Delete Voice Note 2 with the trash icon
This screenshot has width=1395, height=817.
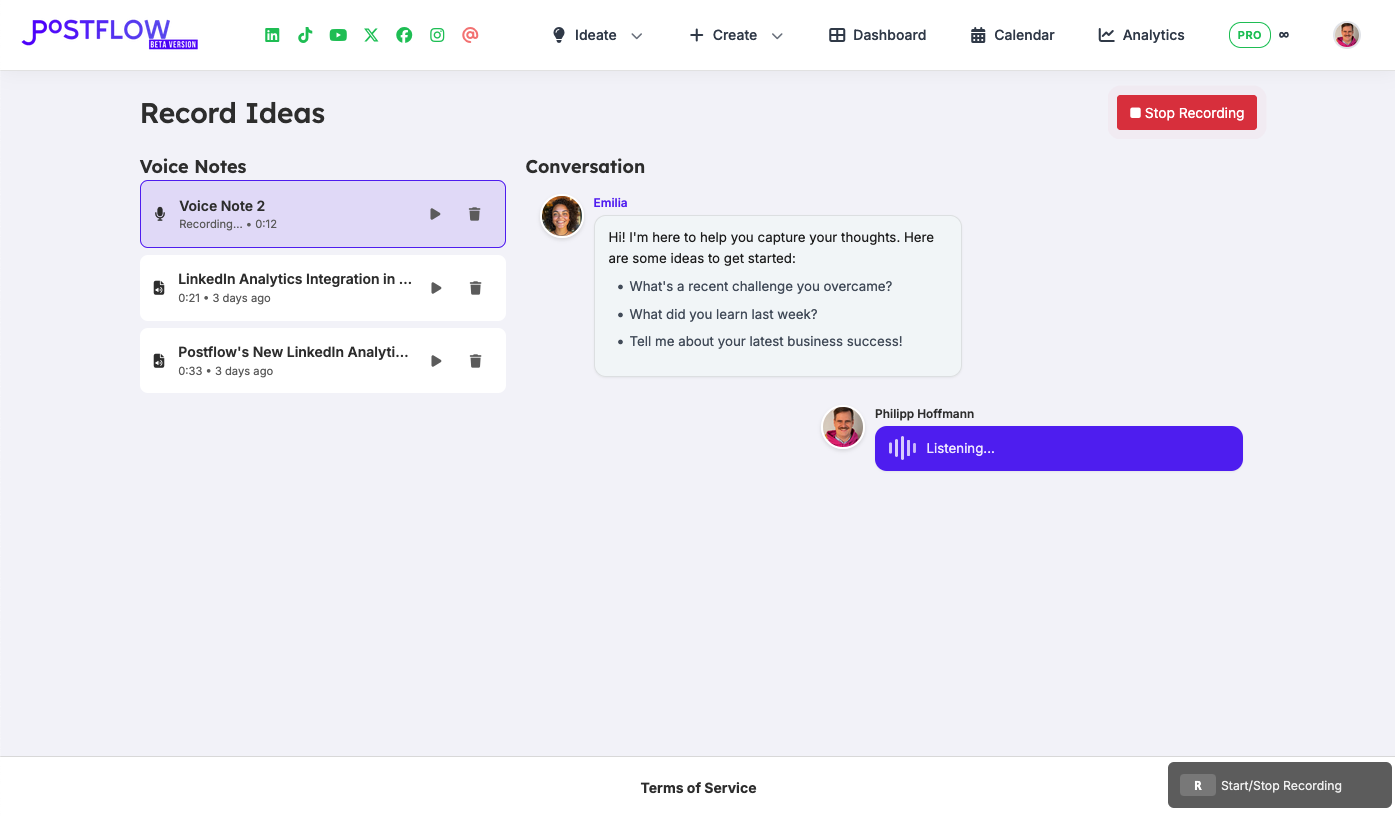pyautogui.click(x=474, y=213)
